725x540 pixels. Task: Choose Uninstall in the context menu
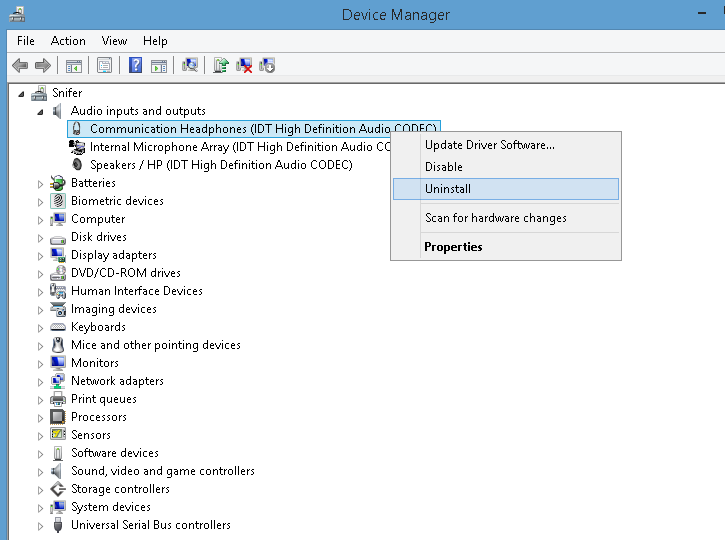[x=506, y=189]
